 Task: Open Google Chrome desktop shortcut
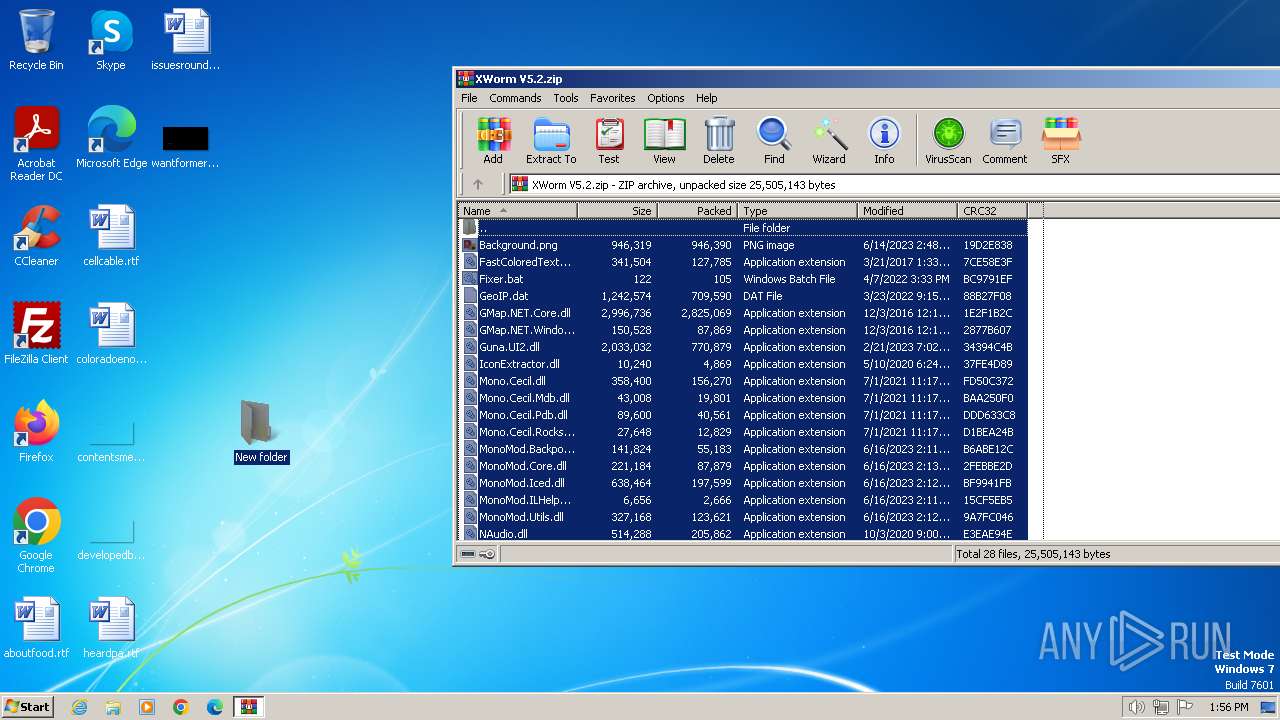pos(36,536)
